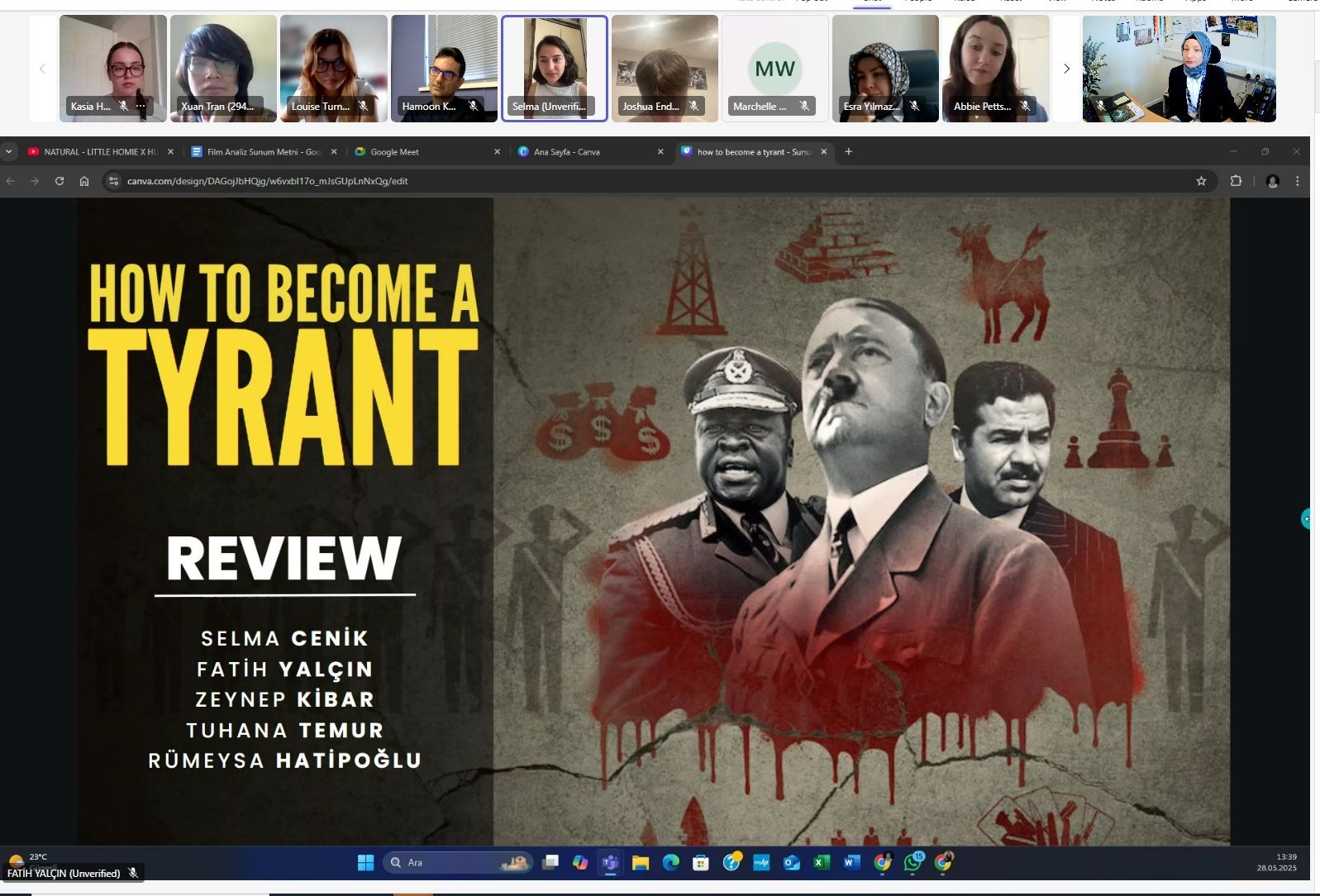Open Task View on the taskbar
The image size is (1320, 896).
point(550,863)
